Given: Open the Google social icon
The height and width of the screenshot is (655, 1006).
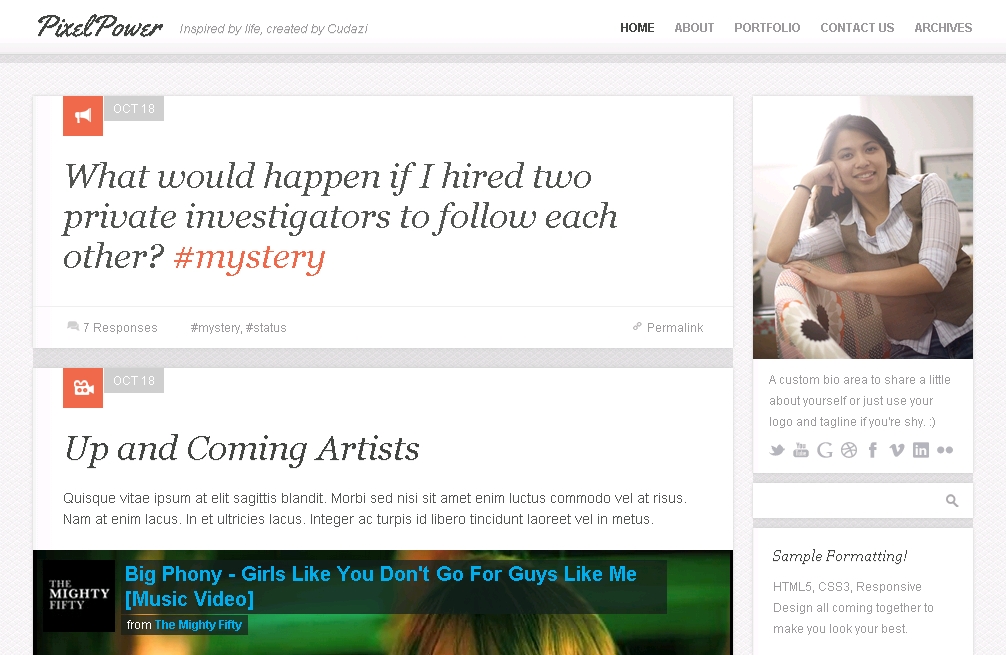Looking at the screenshot, I should coord(825,450).
